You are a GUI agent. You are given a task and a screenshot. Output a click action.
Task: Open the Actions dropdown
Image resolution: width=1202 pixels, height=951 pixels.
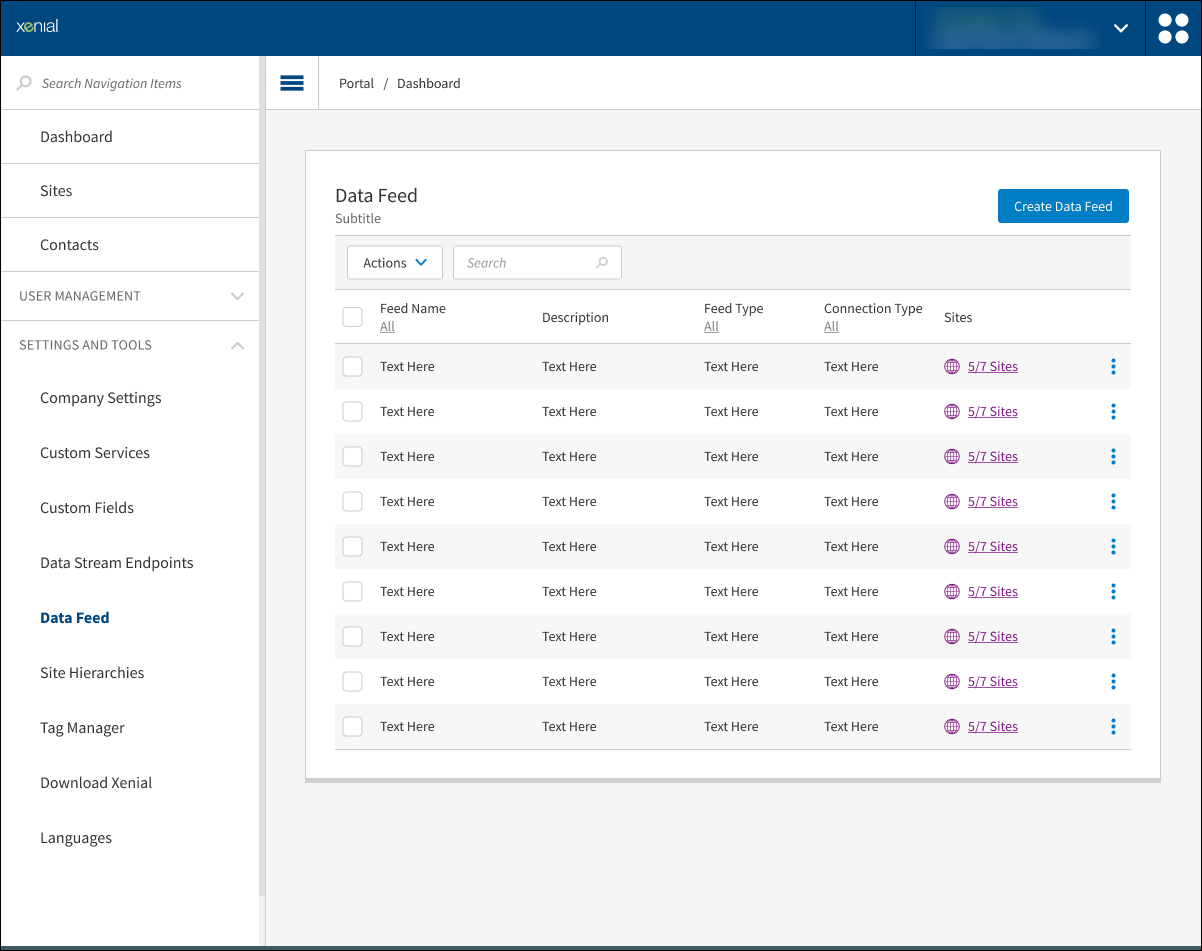395,263
